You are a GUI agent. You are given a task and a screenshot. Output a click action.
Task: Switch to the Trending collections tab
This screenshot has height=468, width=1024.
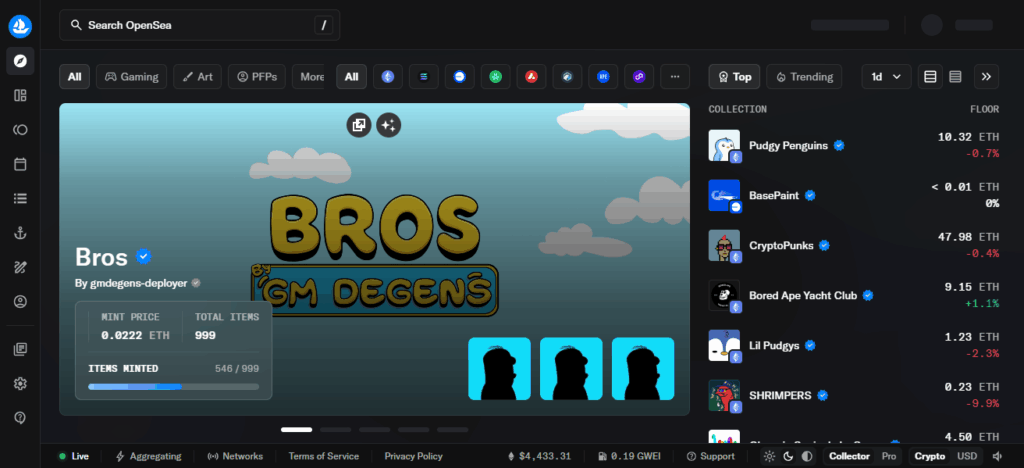[804, 76]
